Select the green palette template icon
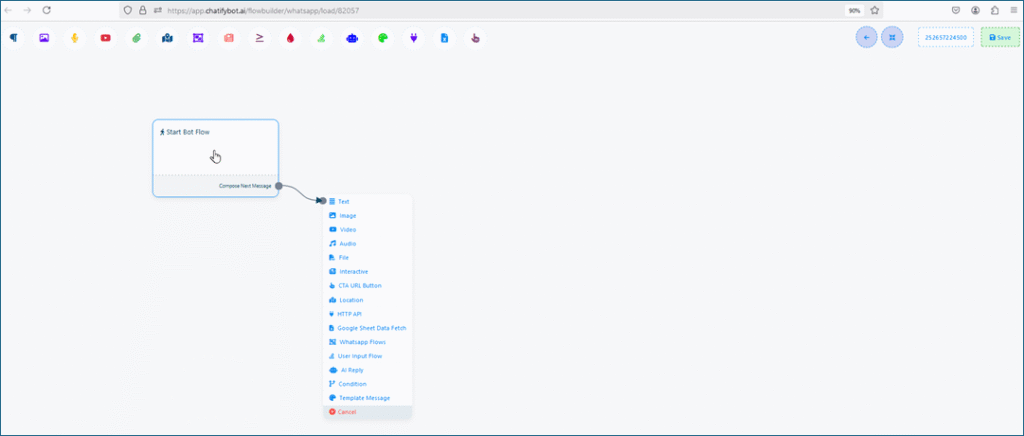Viewport: 1024px width, 436px height. 381,38
